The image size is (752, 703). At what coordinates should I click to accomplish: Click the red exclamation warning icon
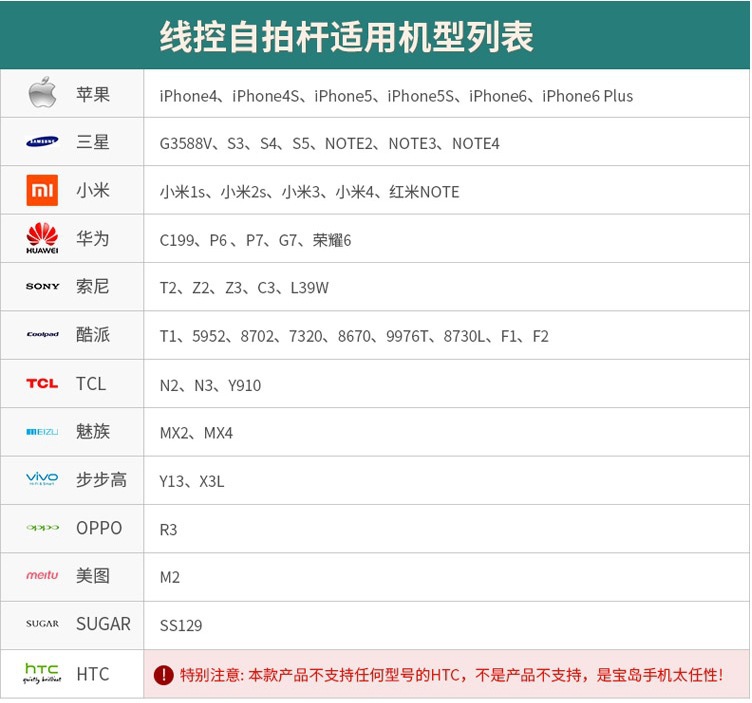click(x=164, y=675)
